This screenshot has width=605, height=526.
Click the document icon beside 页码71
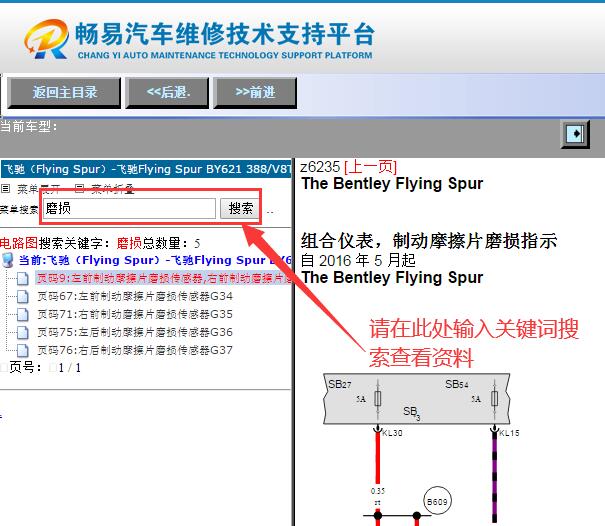point(23,315)
